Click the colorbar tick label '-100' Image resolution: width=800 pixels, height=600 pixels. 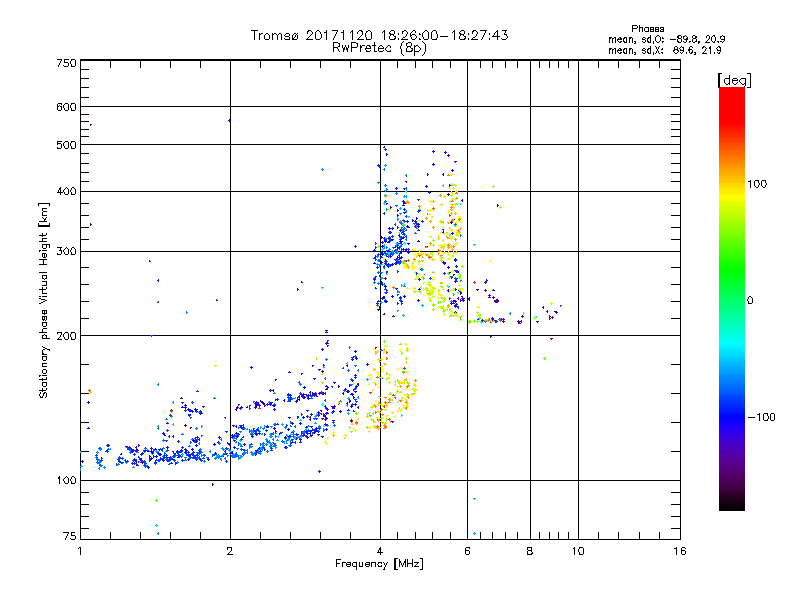pos(762,417)
